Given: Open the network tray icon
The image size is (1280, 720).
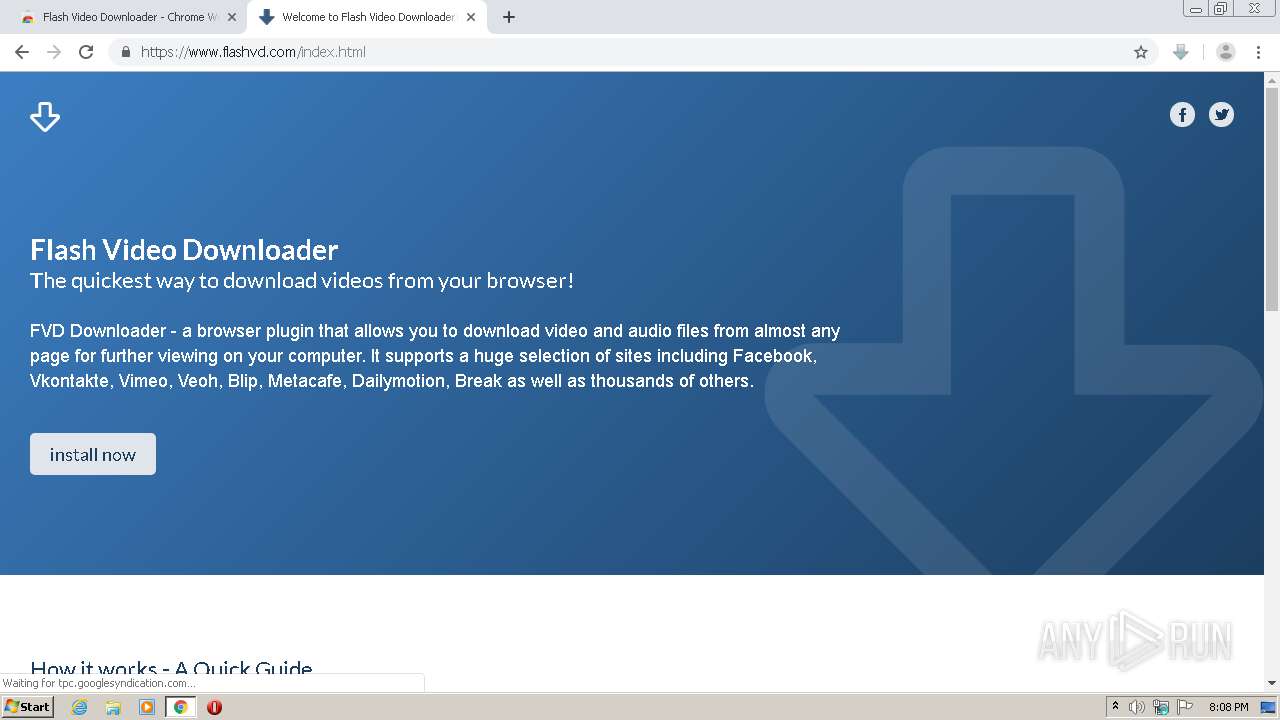Looking at the screenshot, I should click(1161, 707).
